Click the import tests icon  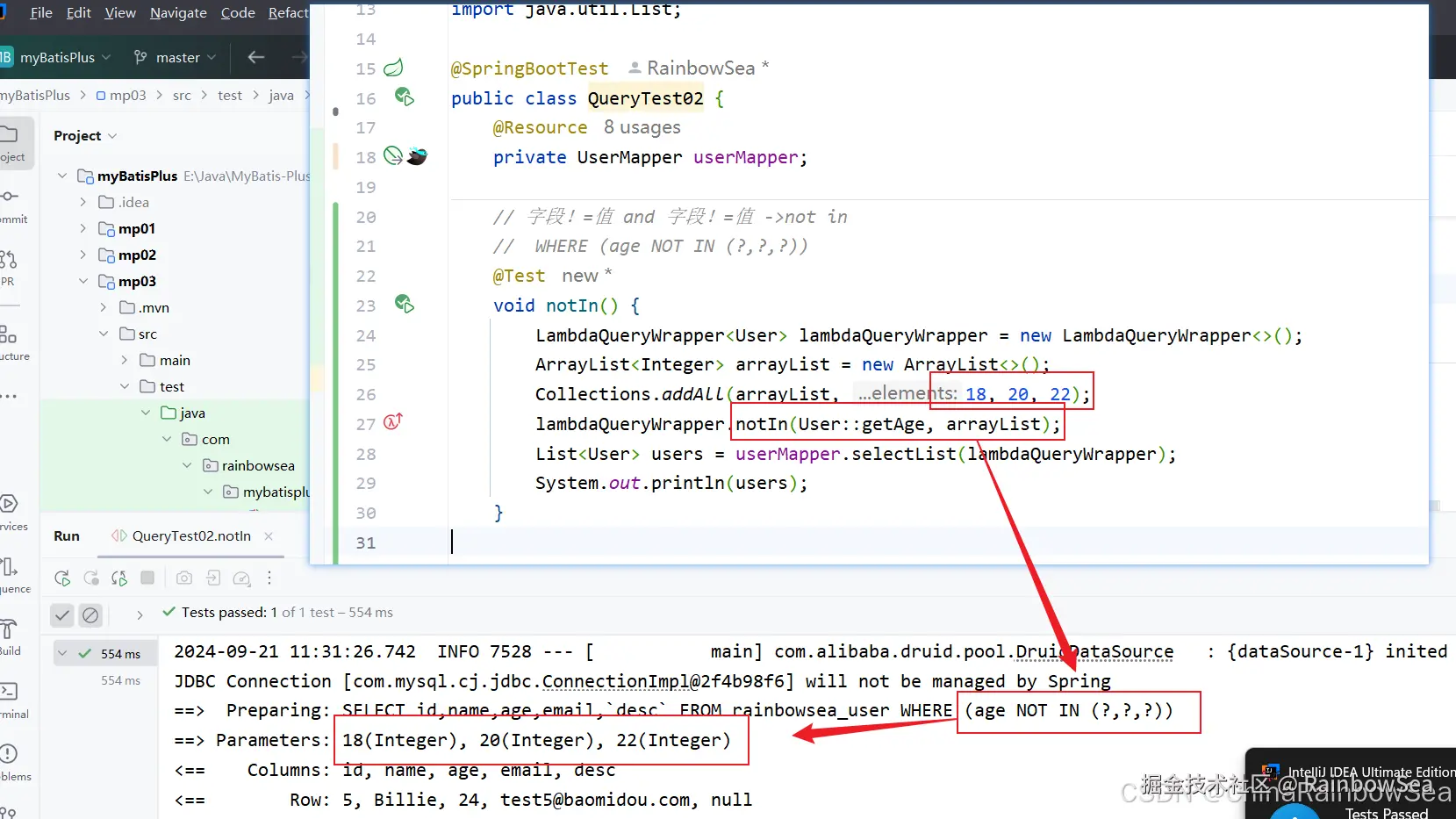[213, 578]
